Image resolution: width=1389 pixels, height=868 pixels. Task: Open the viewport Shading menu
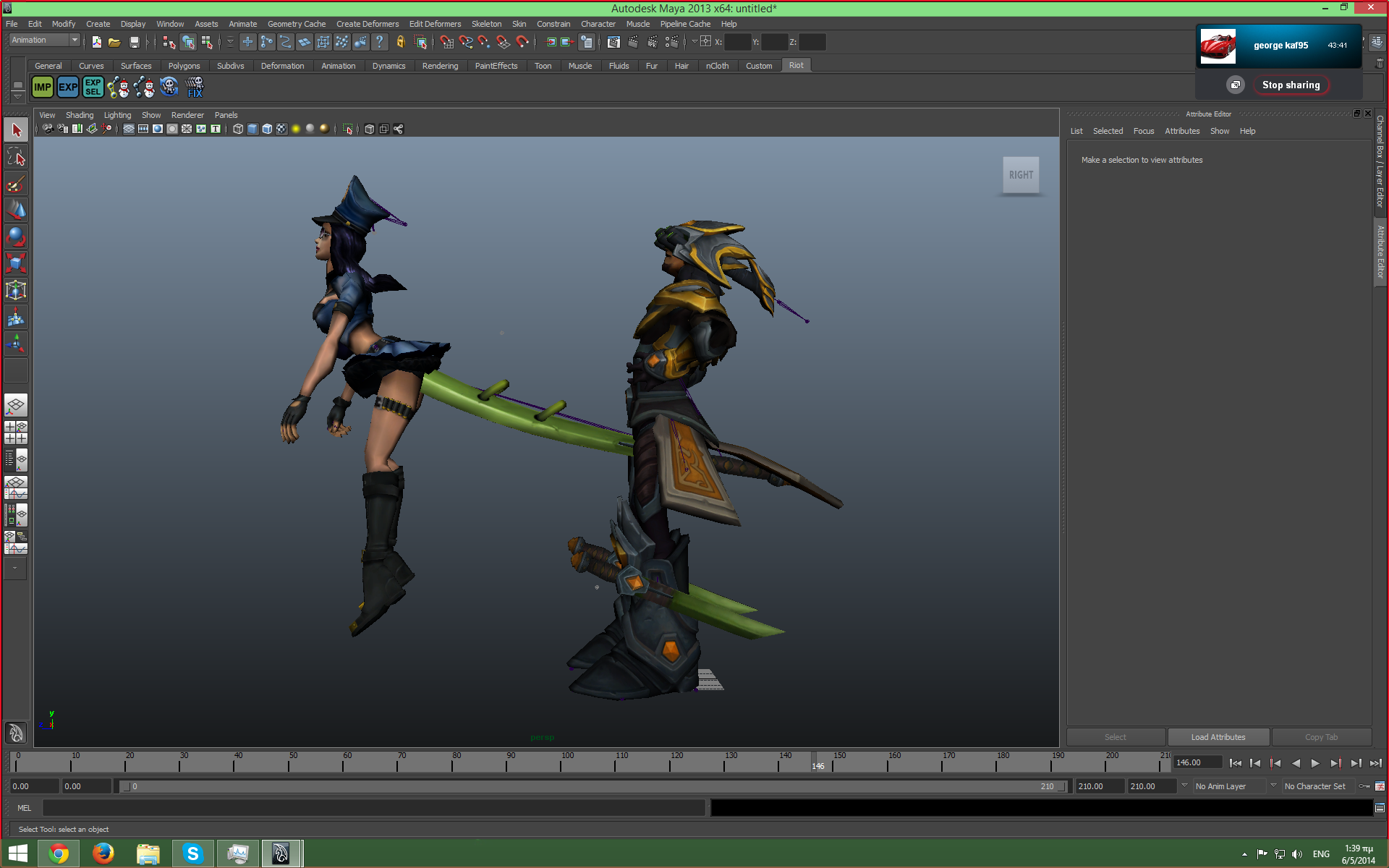(80, 115)
